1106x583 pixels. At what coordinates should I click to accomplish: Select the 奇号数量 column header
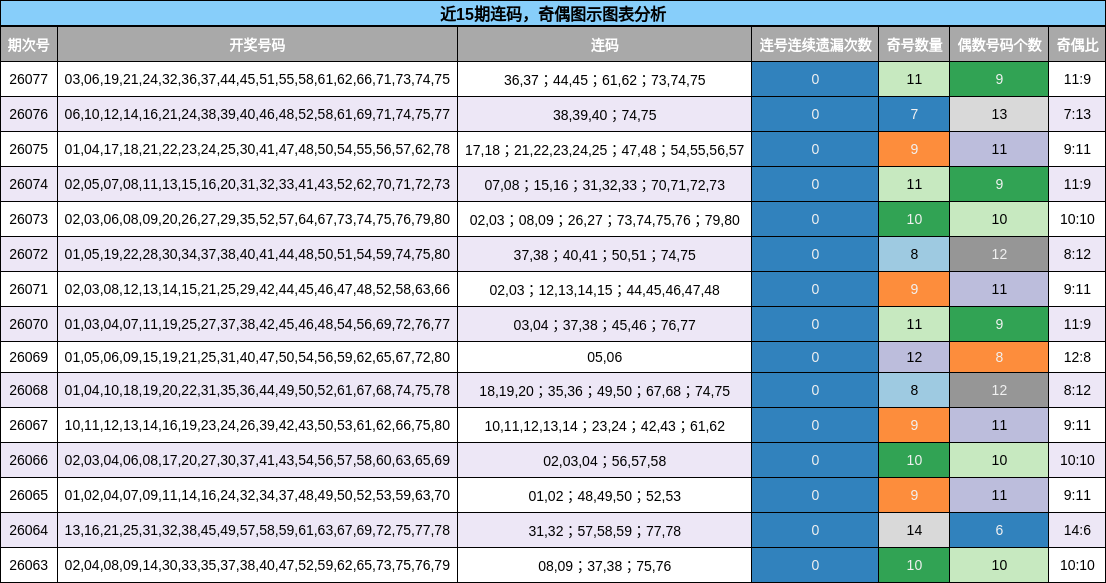pyautogui.click(x=914, y=44)
